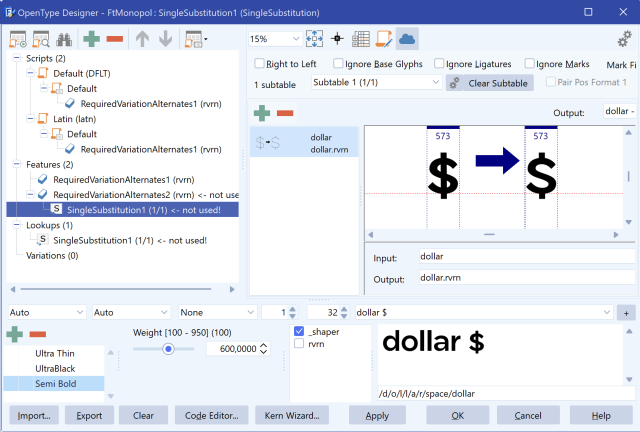Click the green plus above the instance list
Image resolution: width=640 pixels, height=432 pixels.
16,334
